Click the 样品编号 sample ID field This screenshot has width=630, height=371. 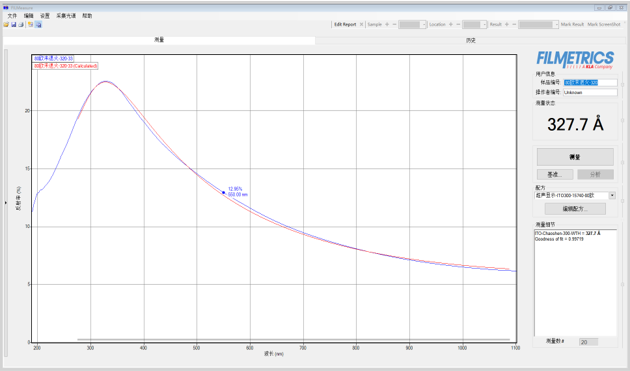pos(590,82)
